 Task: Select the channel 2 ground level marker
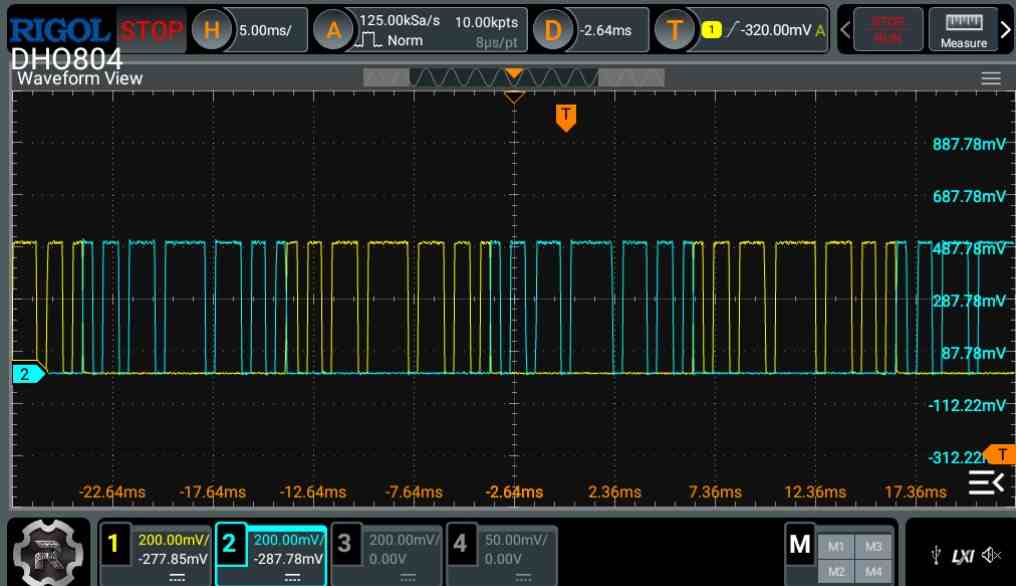29,374
